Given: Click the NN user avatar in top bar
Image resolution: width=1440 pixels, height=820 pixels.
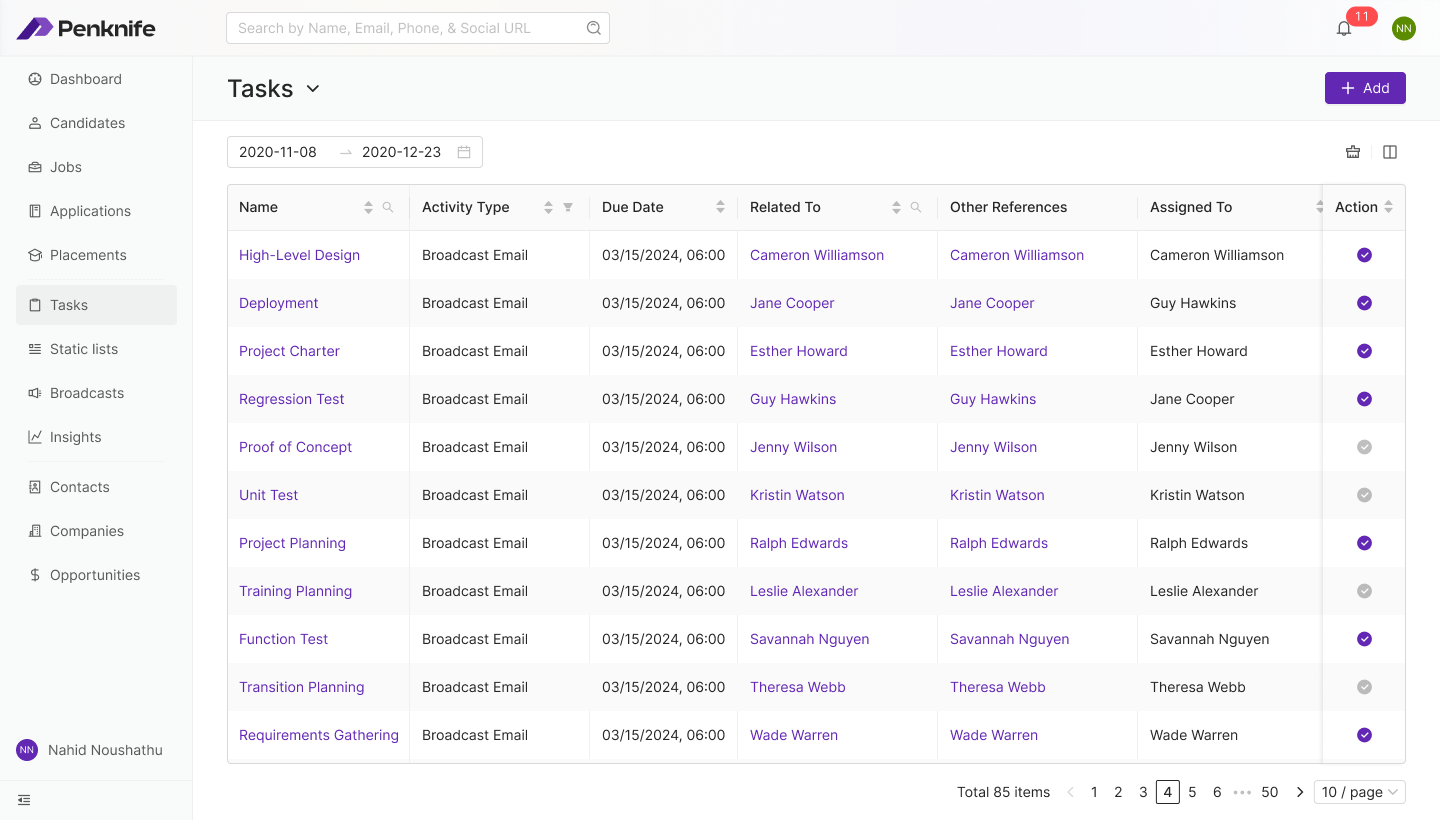Looking at the screenshot, I should point(1404,28).
